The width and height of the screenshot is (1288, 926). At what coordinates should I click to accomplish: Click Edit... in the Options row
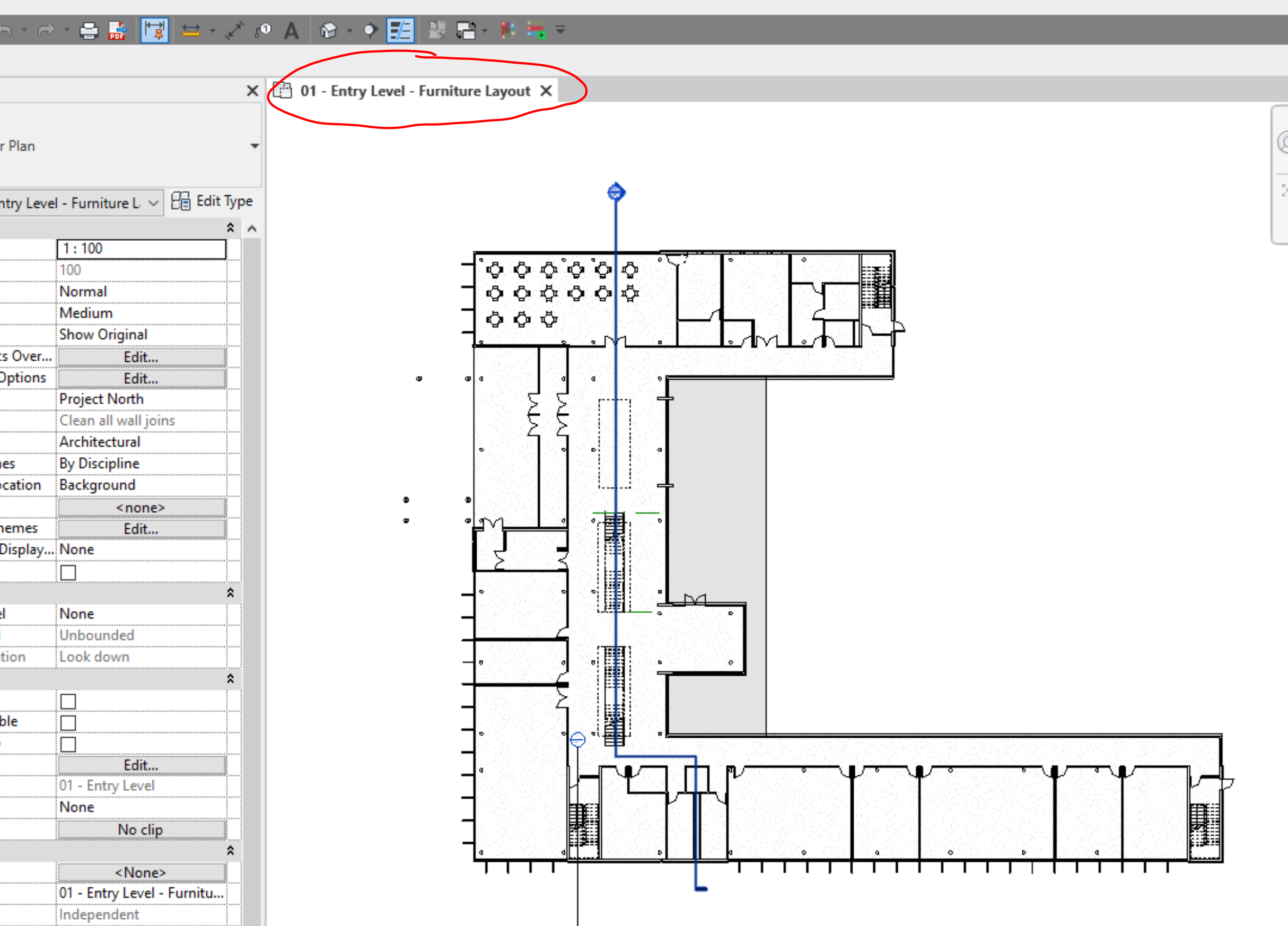coord(142,378)
